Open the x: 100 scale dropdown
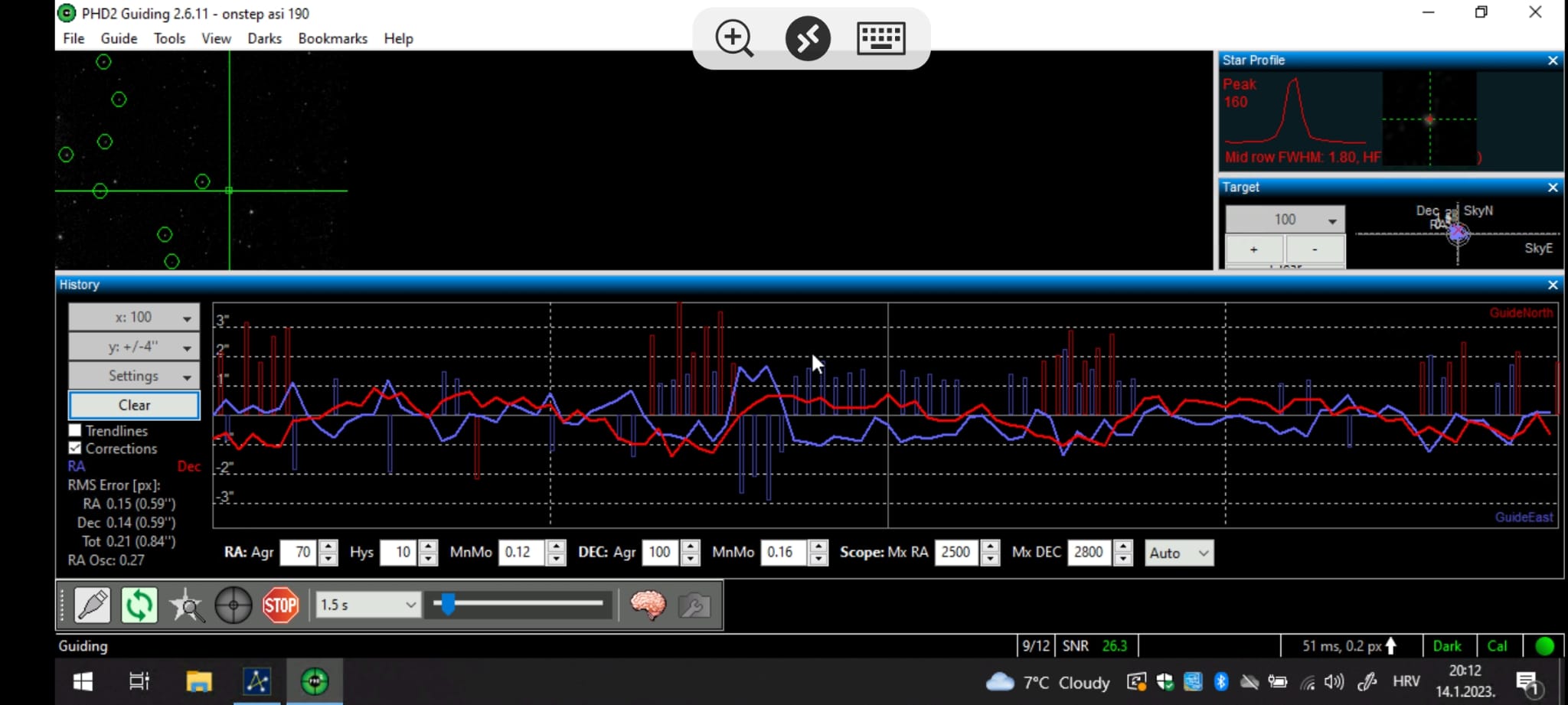The image size is (1568, 705). click(134, 317)
